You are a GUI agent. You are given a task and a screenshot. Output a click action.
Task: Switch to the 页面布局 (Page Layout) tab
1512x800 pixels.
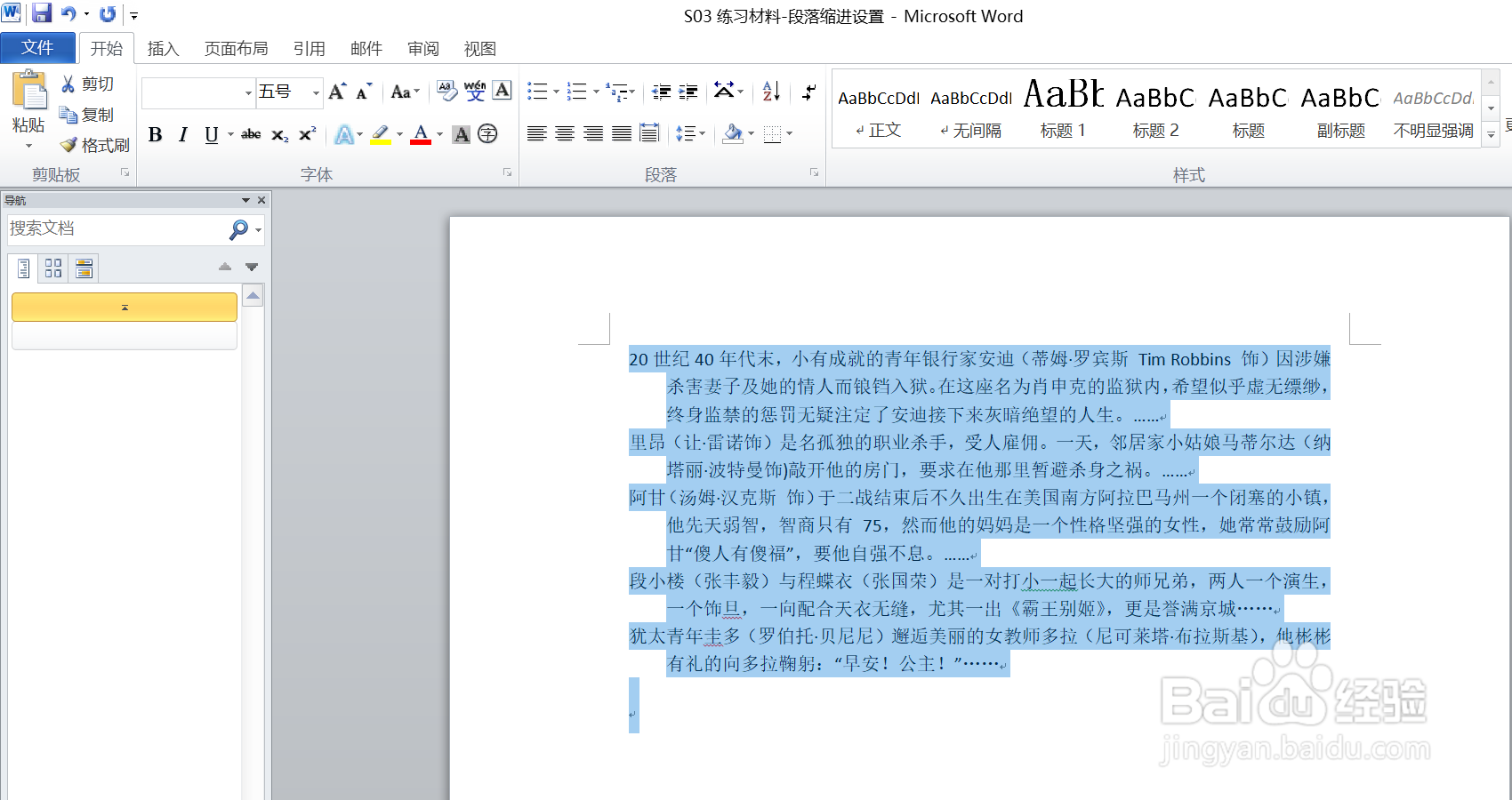(236, 49)
